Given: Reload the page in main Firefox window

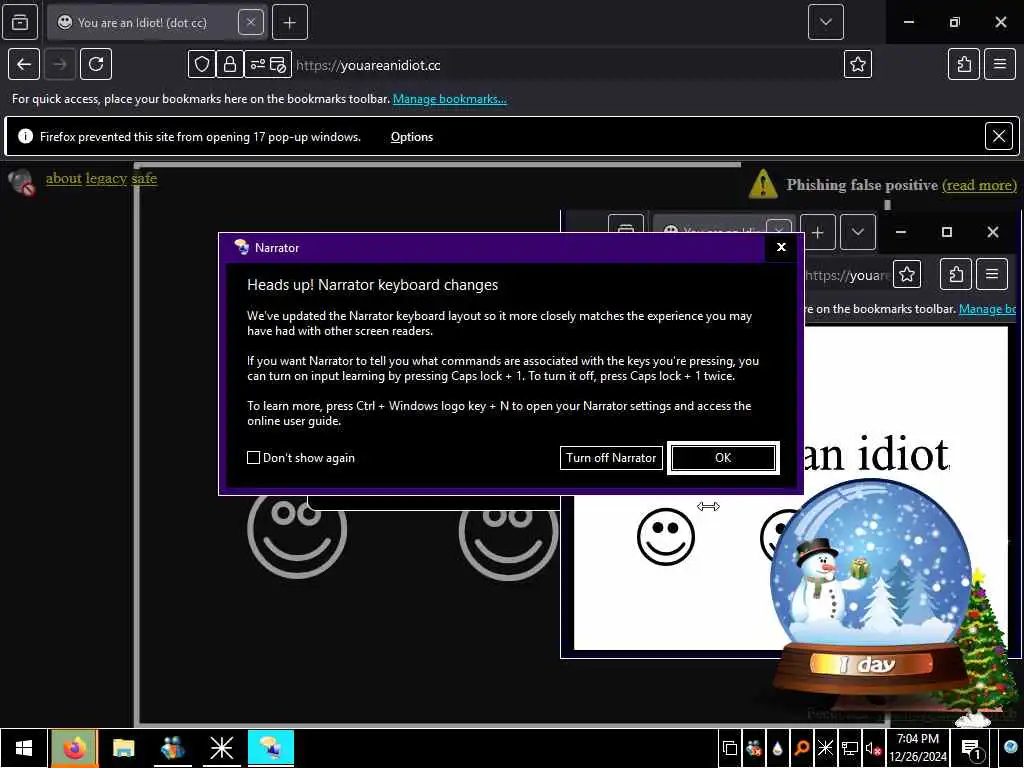Looking at the screenshot, I should (96, 64).
